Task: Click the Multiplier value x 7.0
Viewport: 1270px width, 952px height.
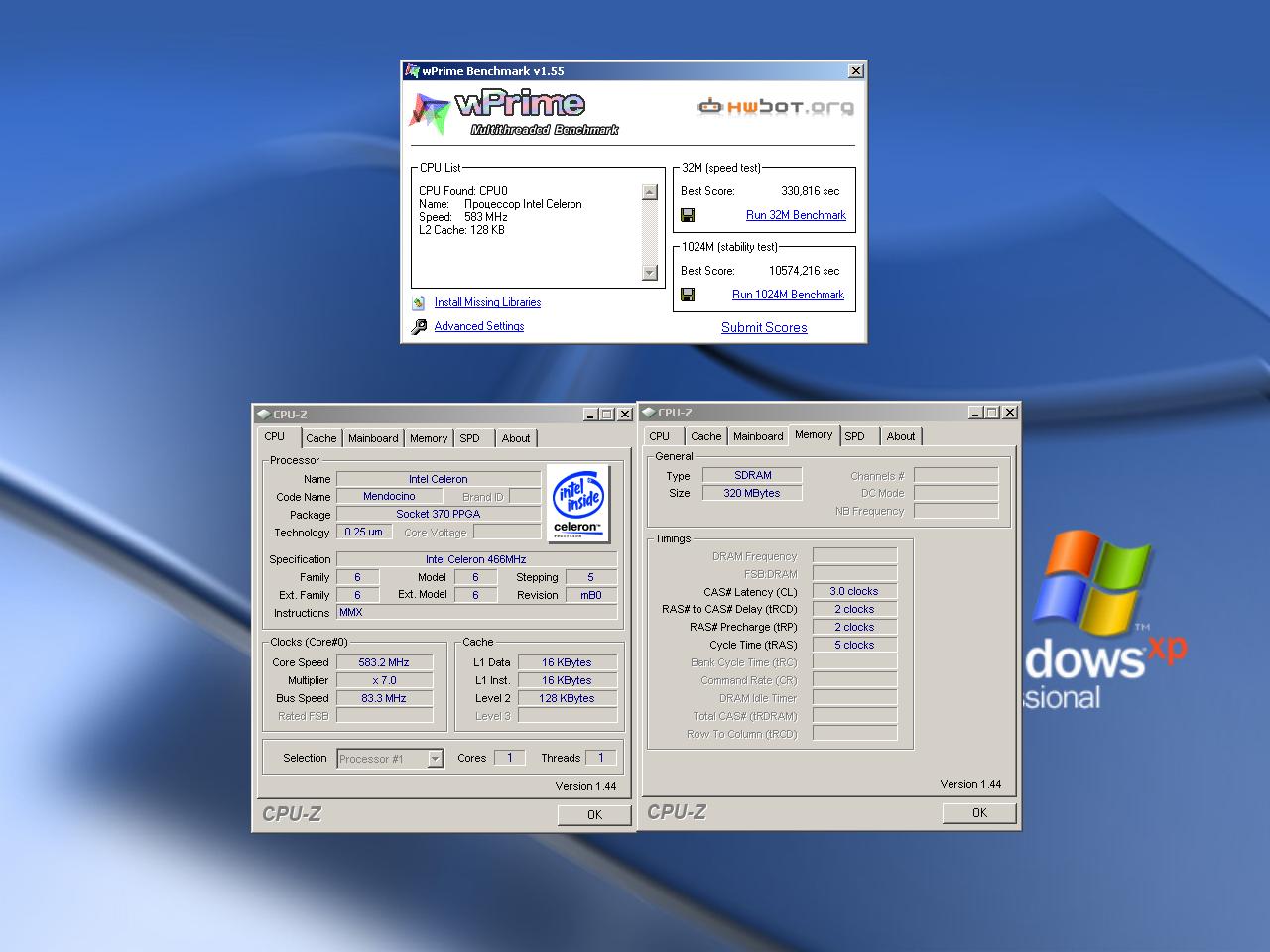Action: 384,680
